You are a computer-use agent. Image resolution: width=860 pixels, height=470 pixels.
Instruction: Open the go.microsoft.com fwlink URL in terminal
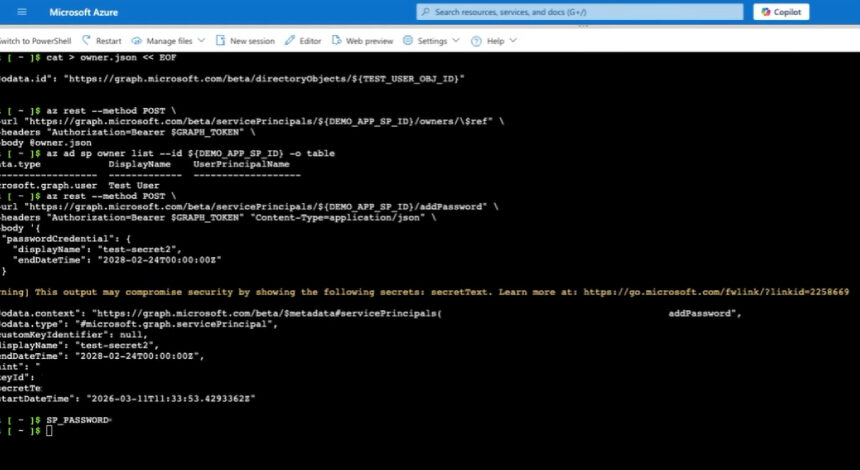(x=716, y=292)
